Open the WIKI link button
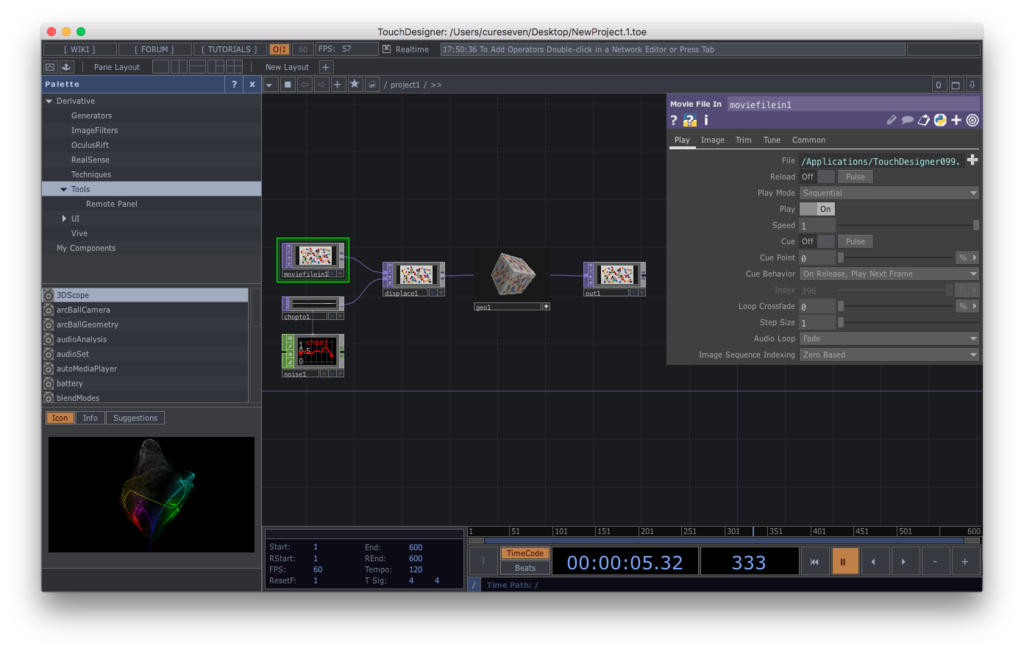Image resolution: width=1024 pixels, height=651 pixels. pyautogui.click(x=80, y=49)
